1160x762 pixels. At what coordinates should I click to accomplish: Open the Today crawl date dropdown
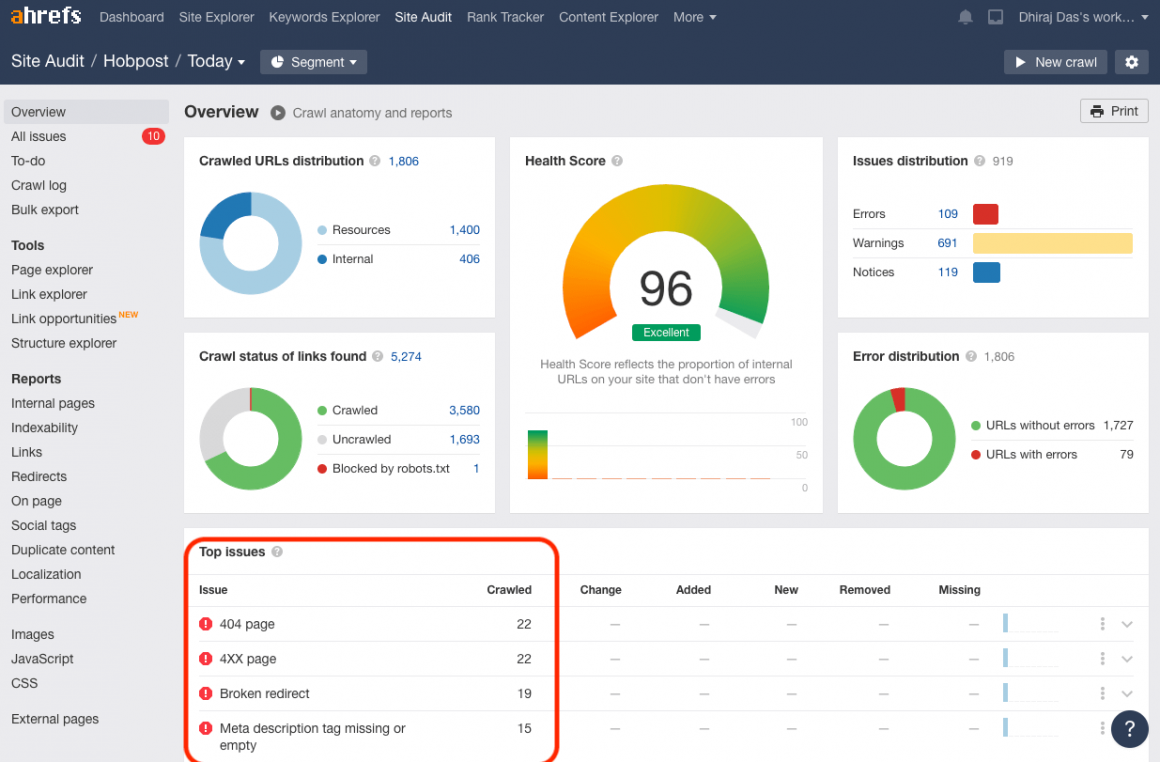[216, 62]
